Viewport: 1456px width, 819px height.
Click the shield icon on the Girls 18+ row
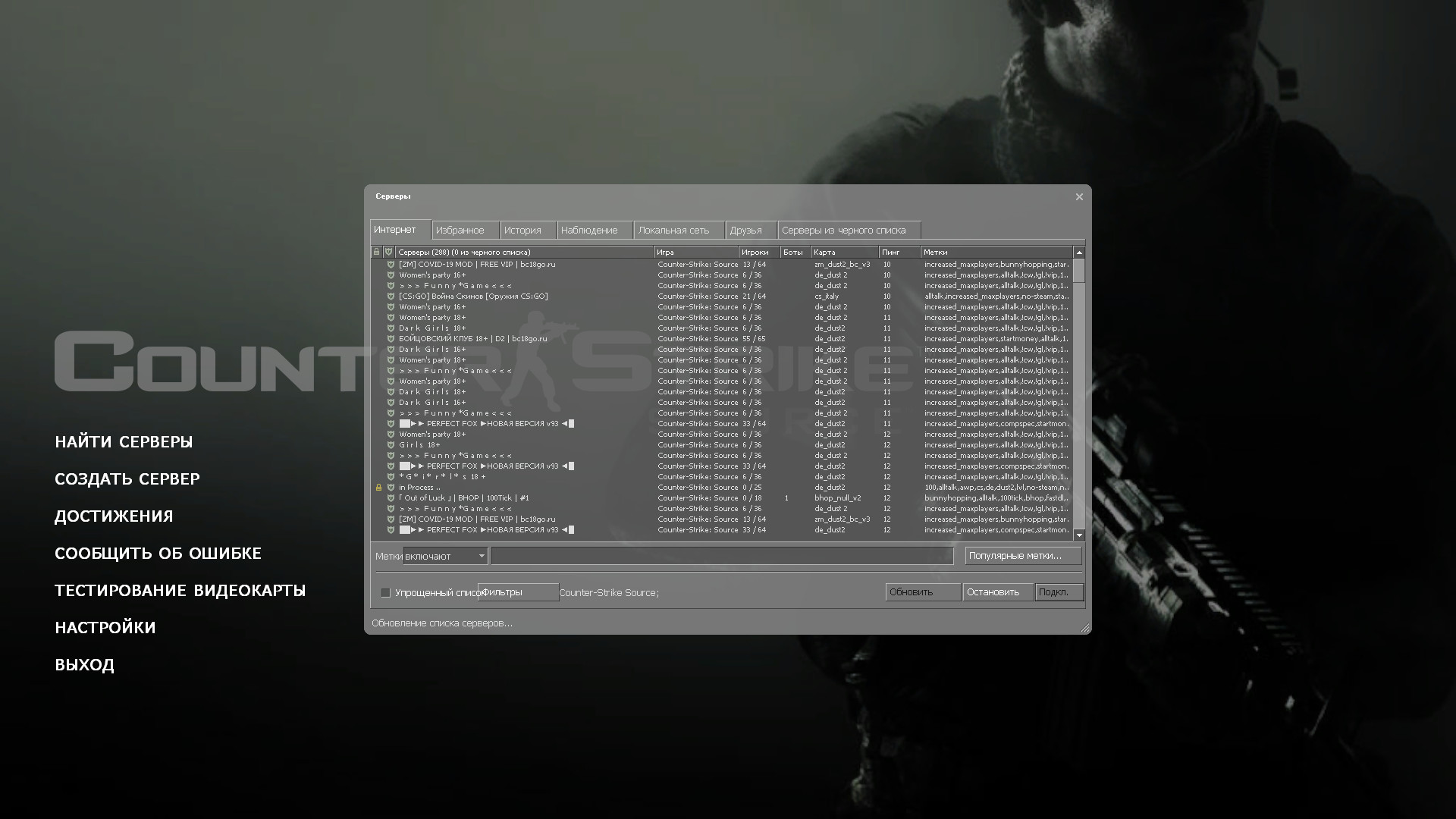(x=391, y=445)
